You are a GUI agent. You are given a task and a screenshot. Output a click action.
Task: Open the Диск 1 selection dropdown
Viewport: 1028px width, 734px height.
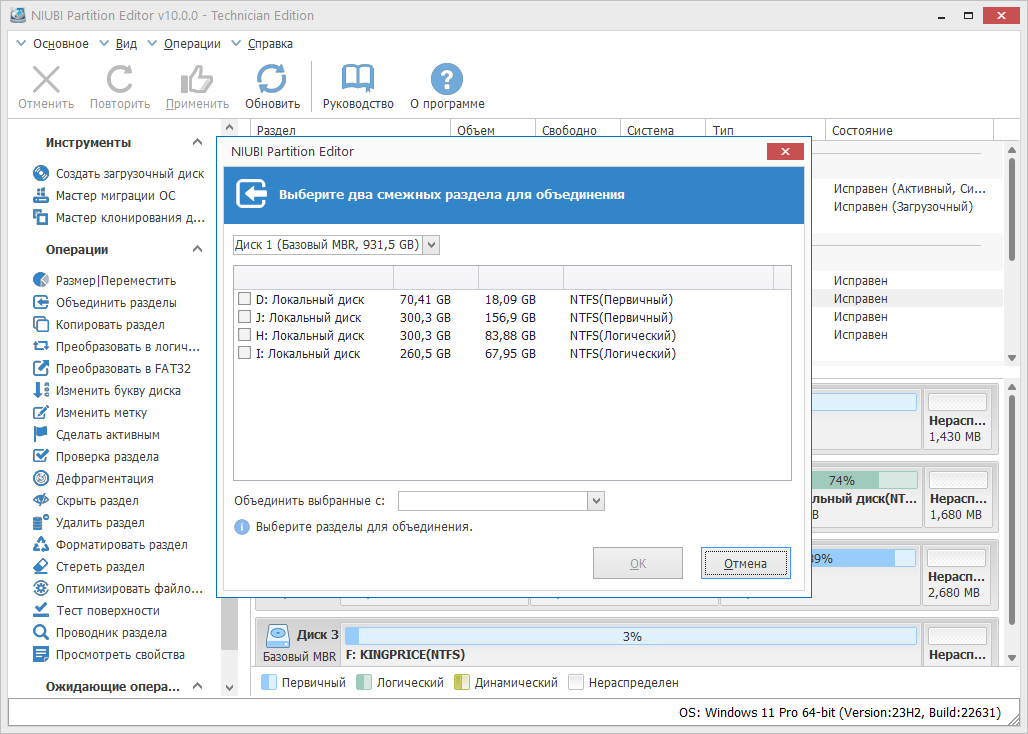336,245
